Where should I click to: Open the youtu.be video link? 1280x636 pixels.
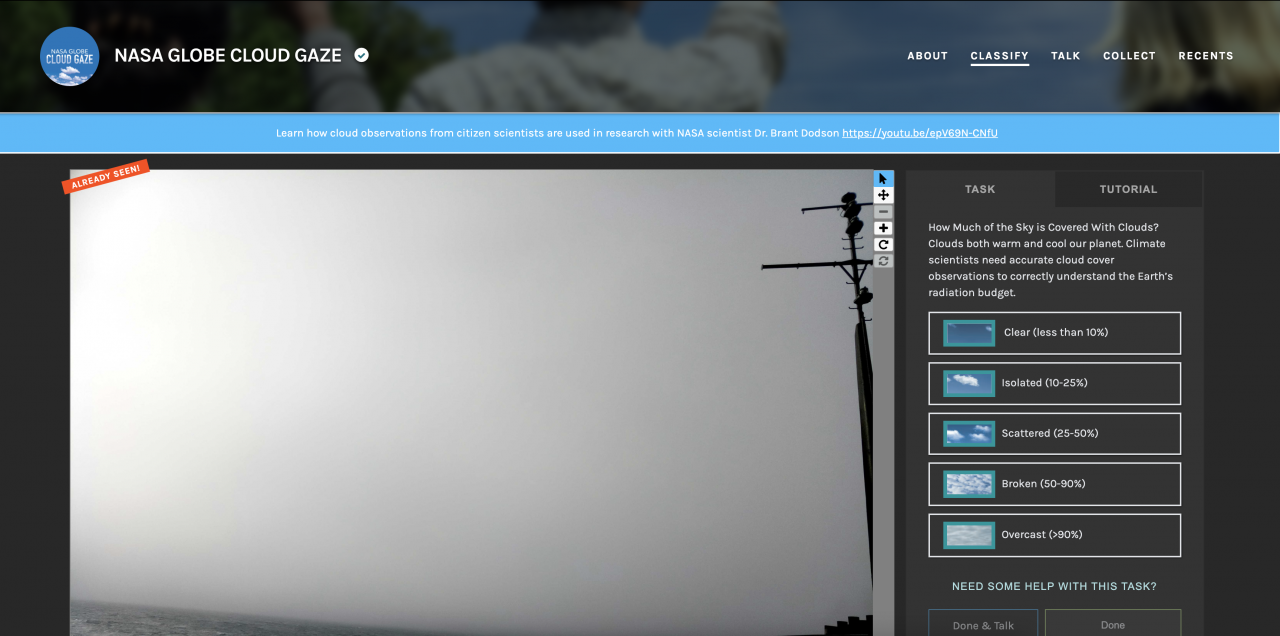pos(920,133)
